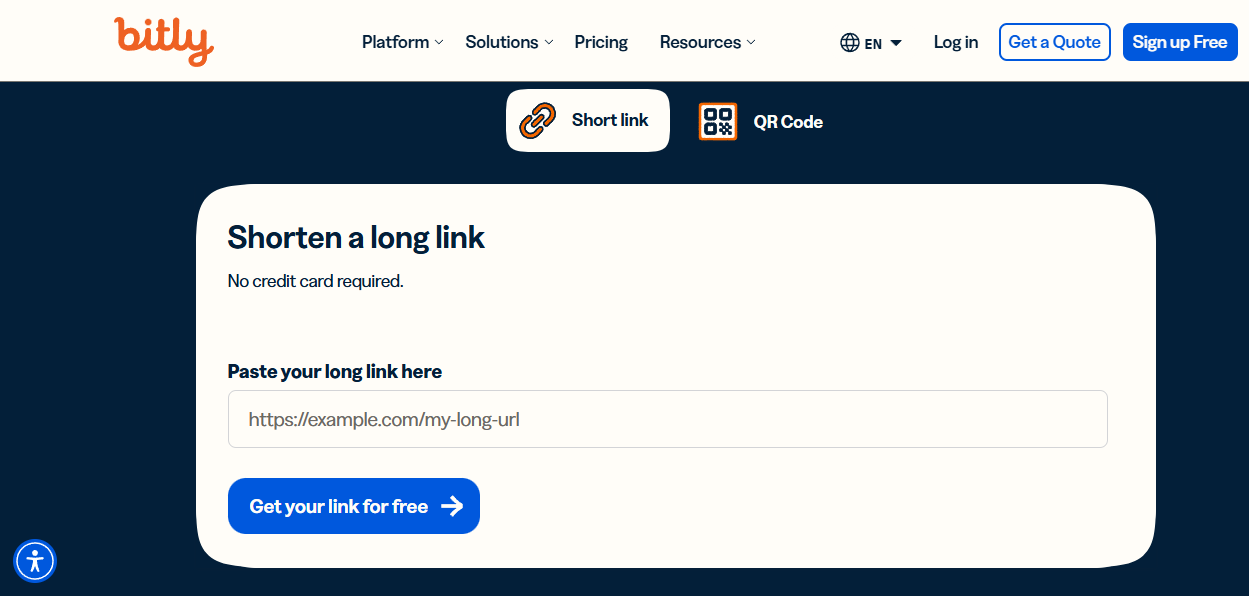The width and height of the screenshot is (1249, 596).
Task: Click the Bitly logo
Action: (x=164, y=41)
